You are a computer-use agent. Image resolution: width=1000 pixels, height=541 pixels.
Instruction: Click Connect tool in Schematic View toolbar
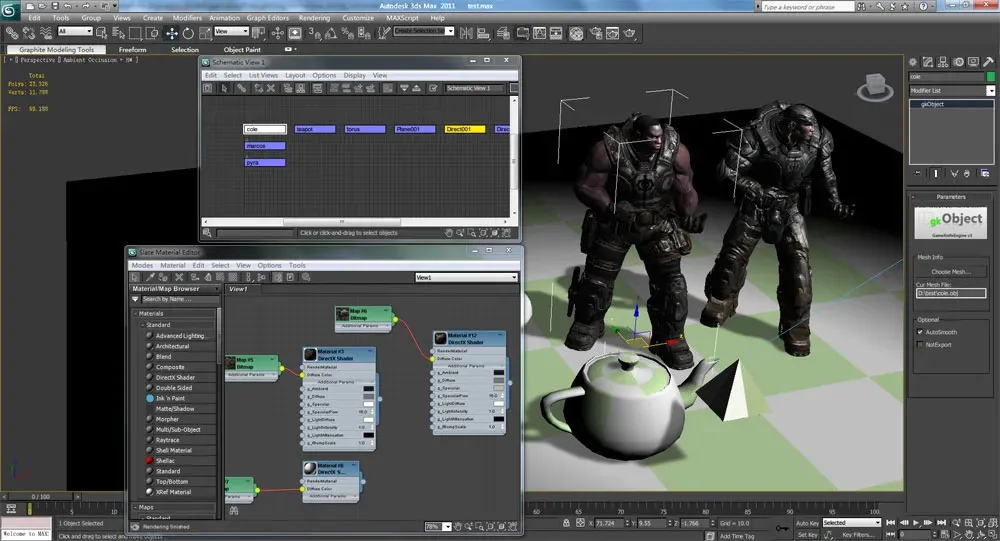pyautogui.click(x=241, y=88)
